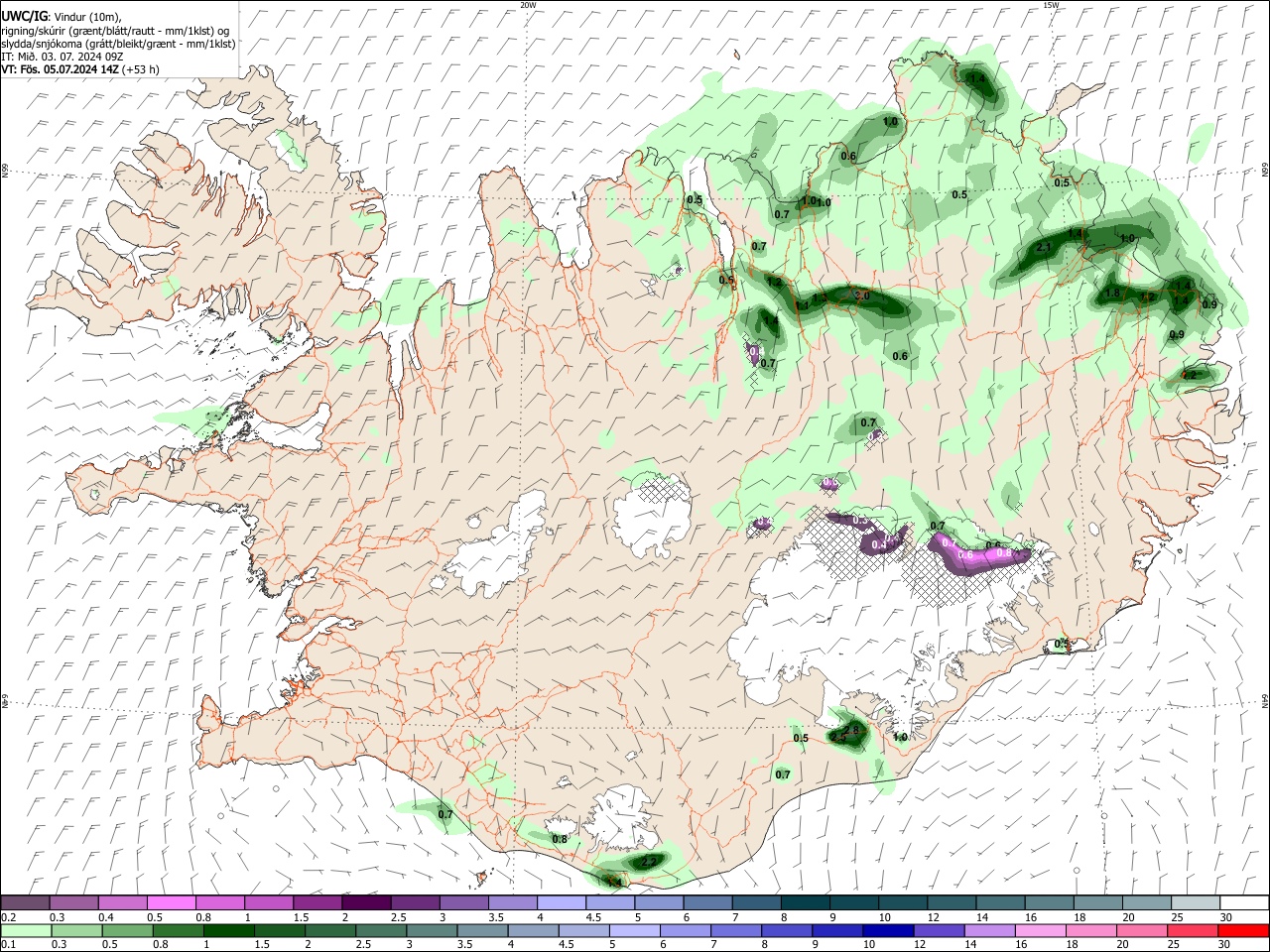The height and width of the screenshot is (952, 1270).
Task: Click the 2.1 precipitation value on the map
Action: pyautogui.click(x=1043, y=248)
